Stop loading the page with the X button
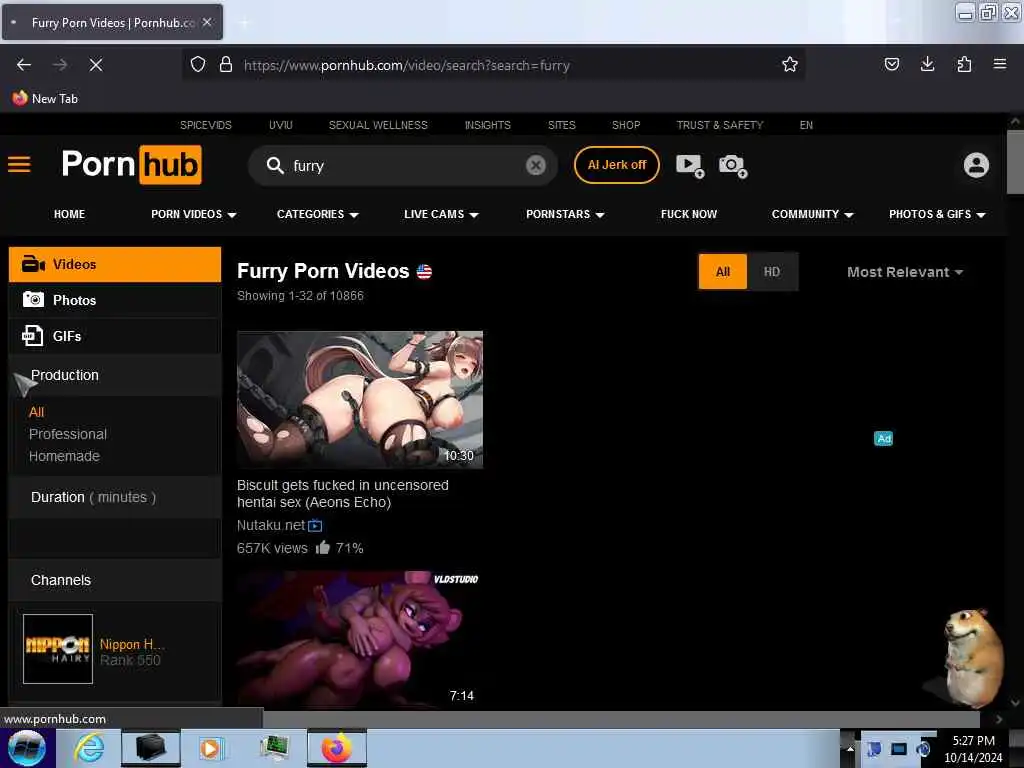The height and width of the screenshot is (768, 1024). click(x=96, y=65)
